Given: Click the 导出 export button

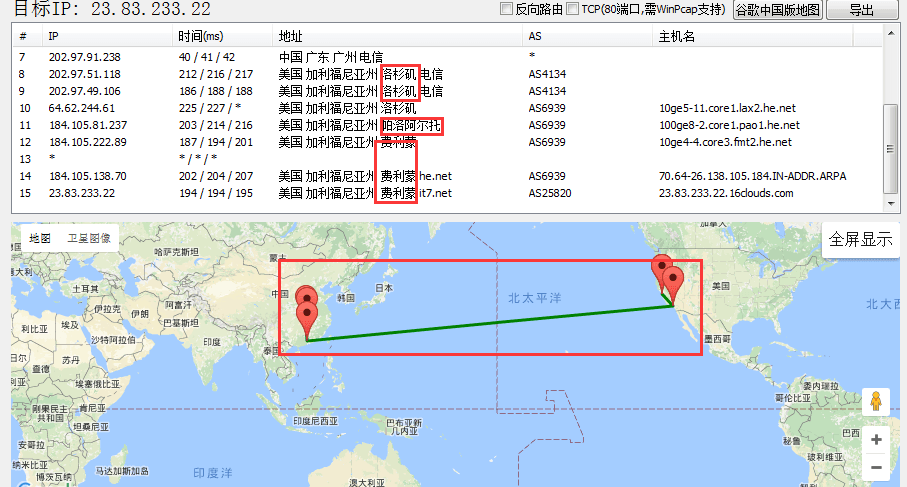Looking at the screenshot, I should tap(861, 10).
